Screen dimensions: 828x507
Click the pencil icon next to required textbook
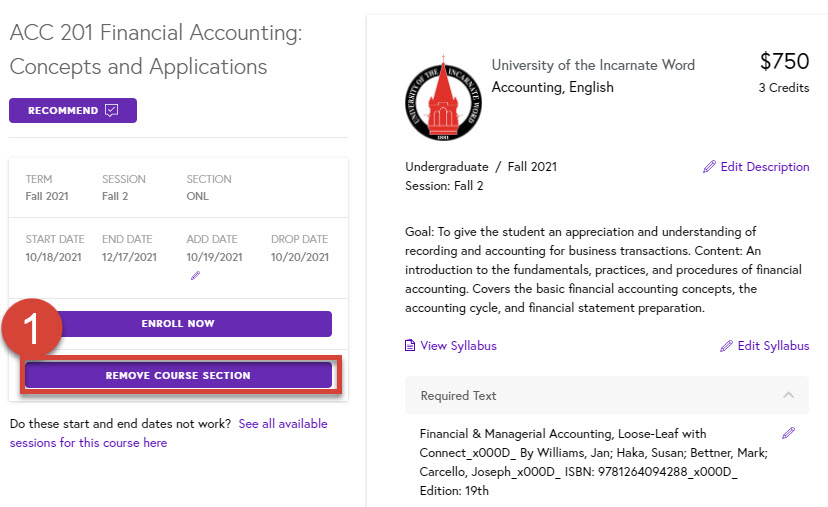click(788, 433)
